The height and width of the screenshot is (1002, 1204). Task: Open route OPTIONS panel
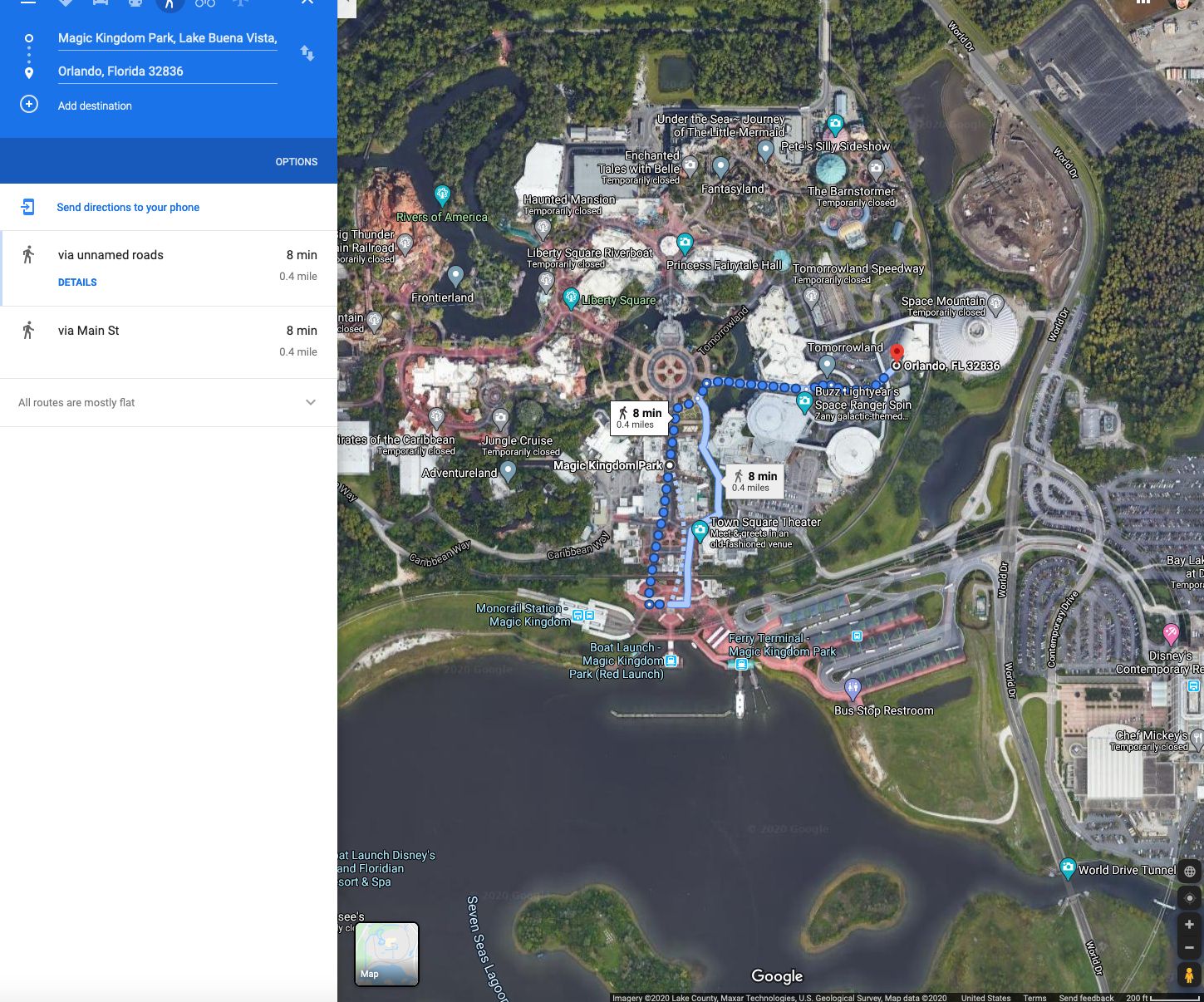pyautogui.click(x=296, y=162)
